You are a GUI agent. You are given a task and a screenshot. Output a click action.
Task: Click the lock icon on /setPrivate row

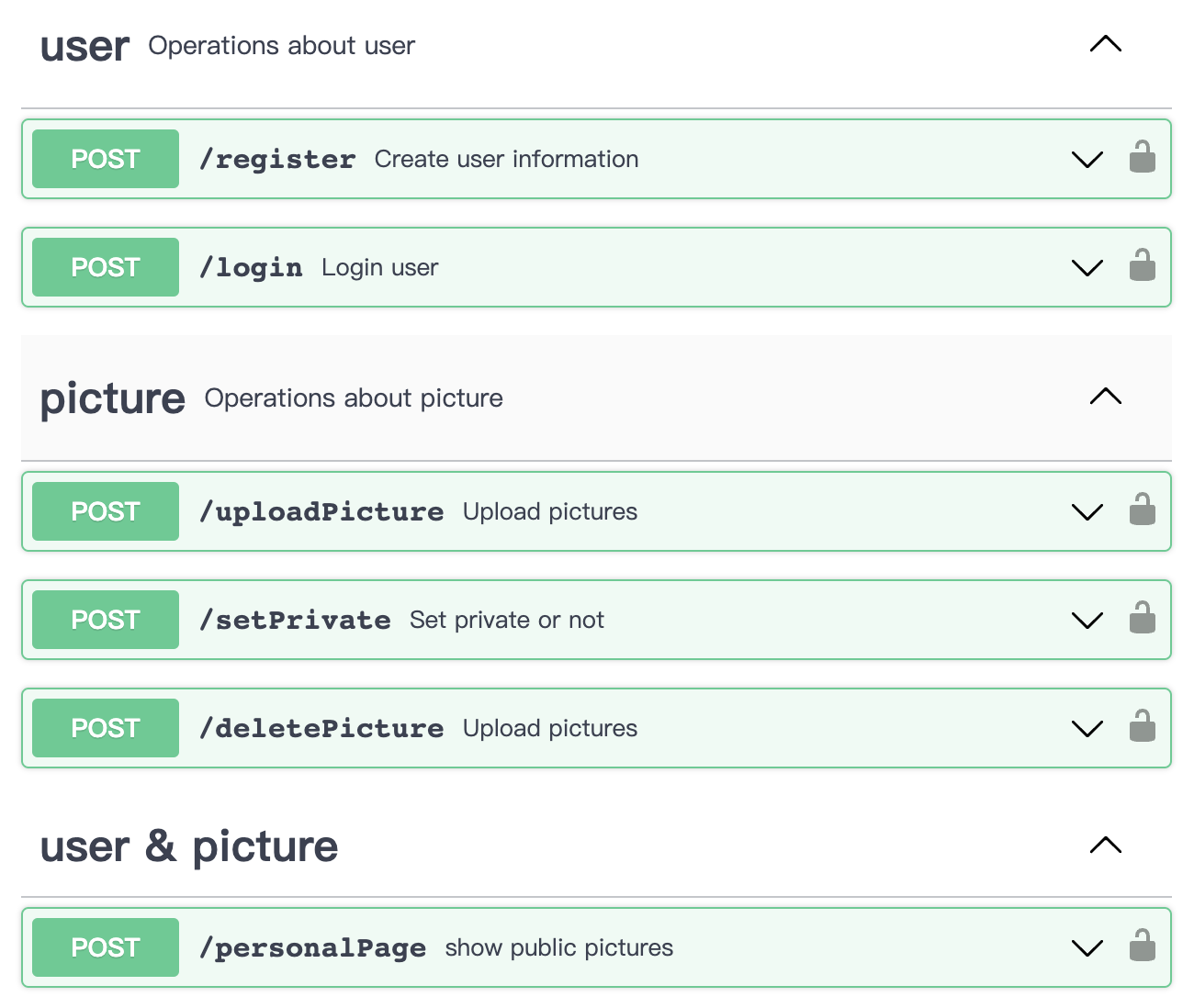click(1142, 618)
